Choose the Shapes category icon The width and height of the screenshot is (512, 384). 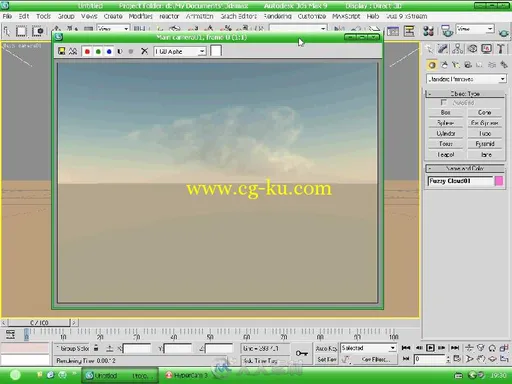click(444, 65)
